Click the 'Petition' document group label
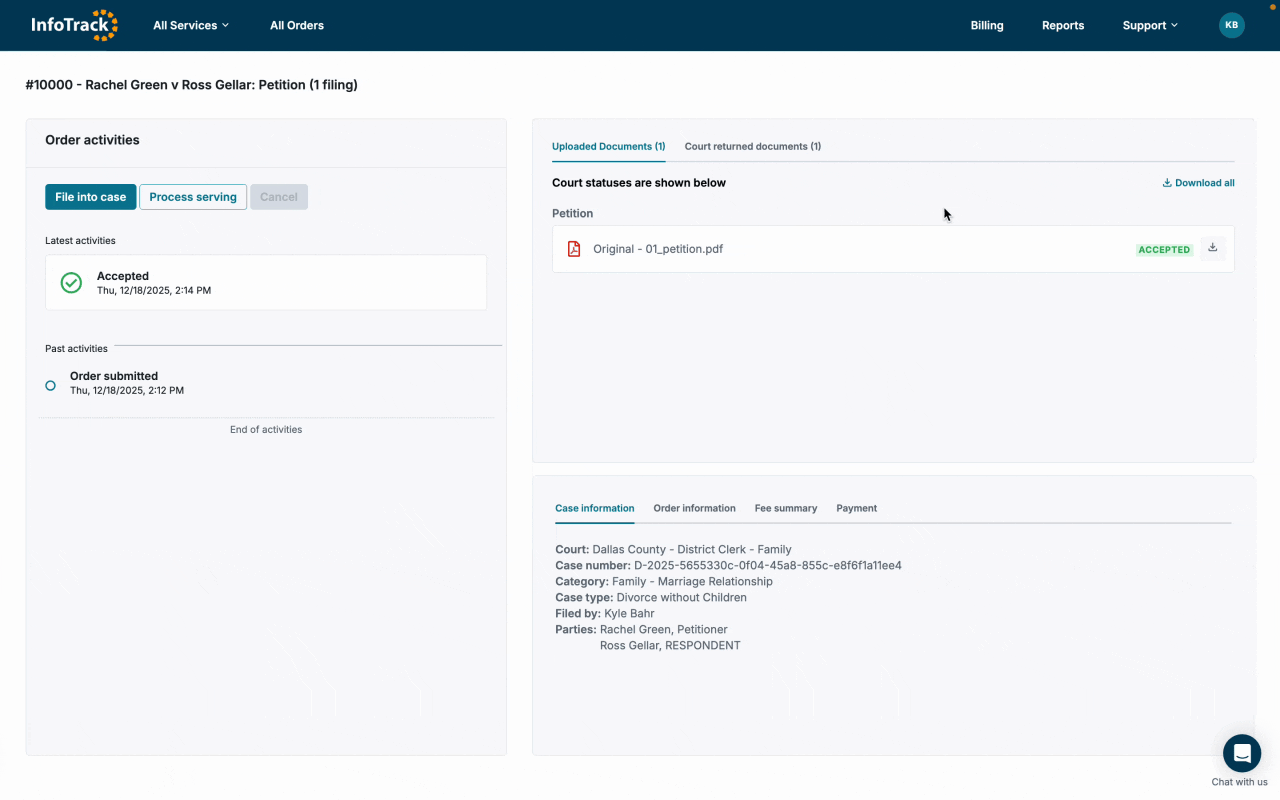The image size is (1280, 800). pos(572,214)
